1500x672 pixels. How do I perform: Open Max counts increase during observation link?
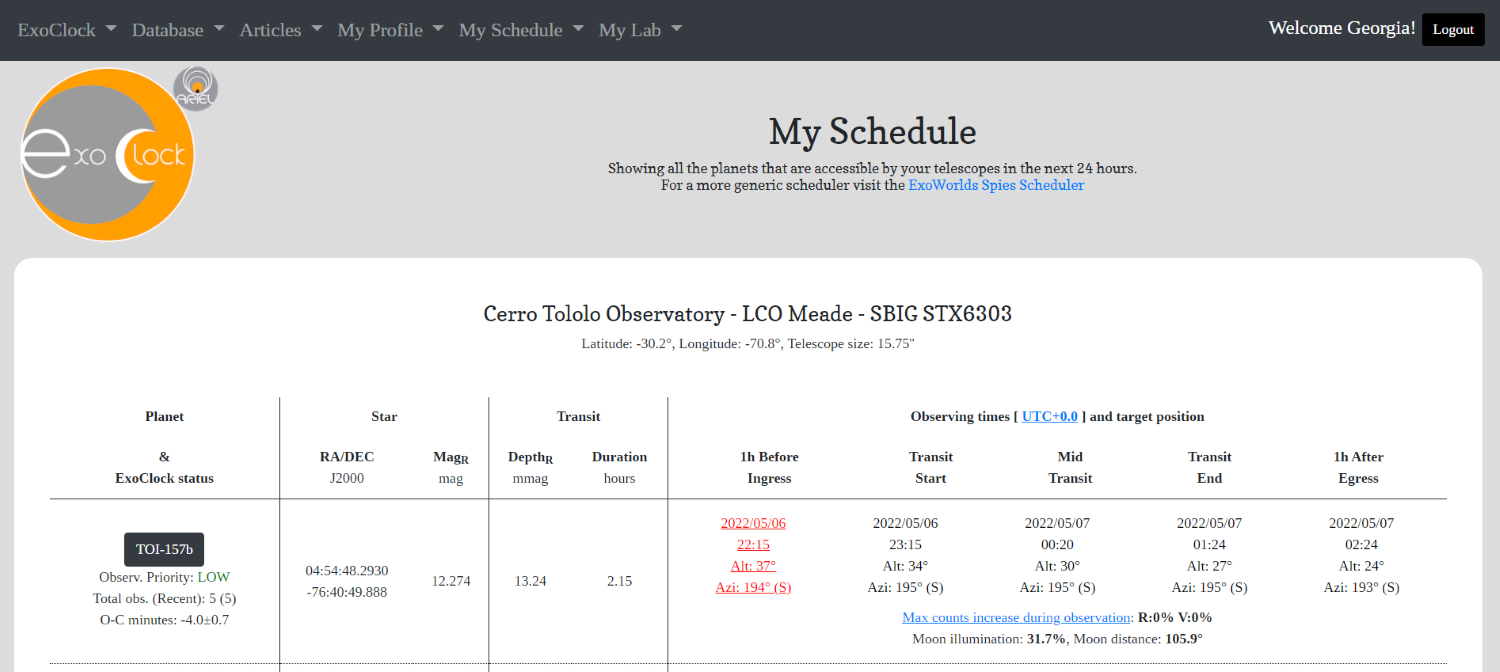click(x=1017, y=617)
